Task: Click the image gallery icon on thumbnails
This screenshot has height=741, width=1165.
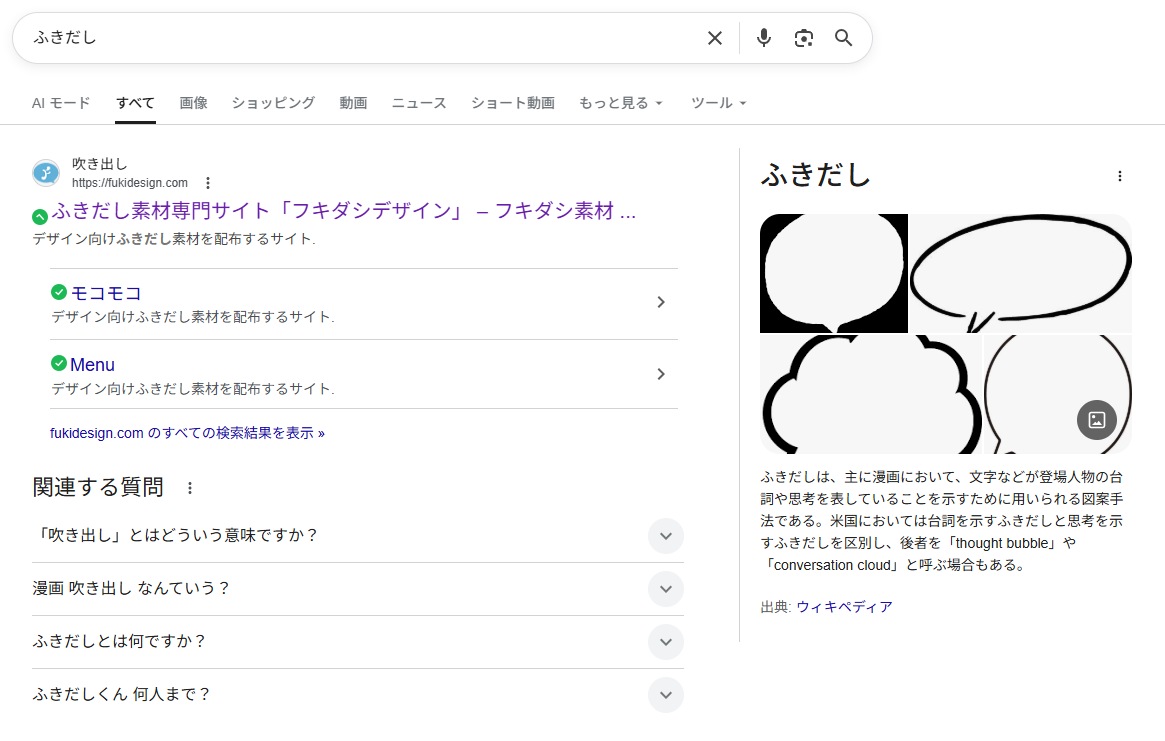Action: [x=1096, y=420]
